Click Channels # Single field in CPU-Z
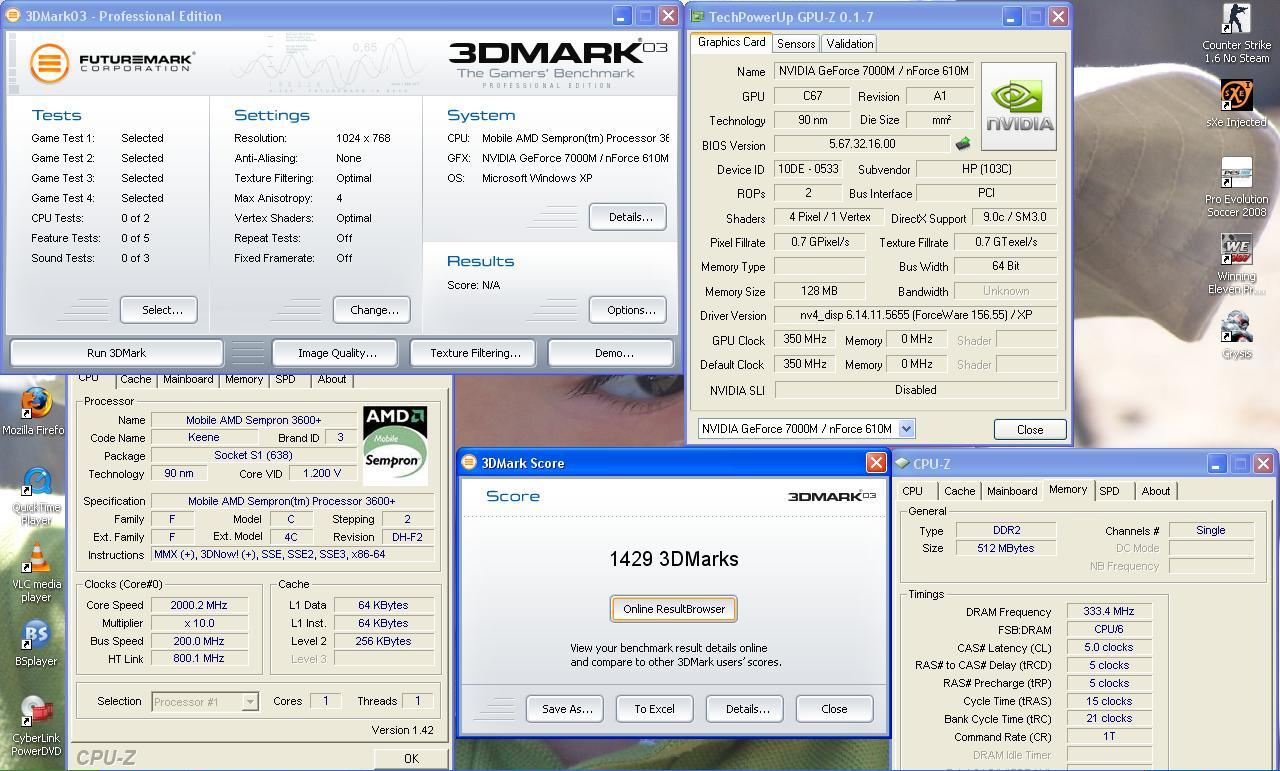The image size is (1280, 771). click(1210, 531)
